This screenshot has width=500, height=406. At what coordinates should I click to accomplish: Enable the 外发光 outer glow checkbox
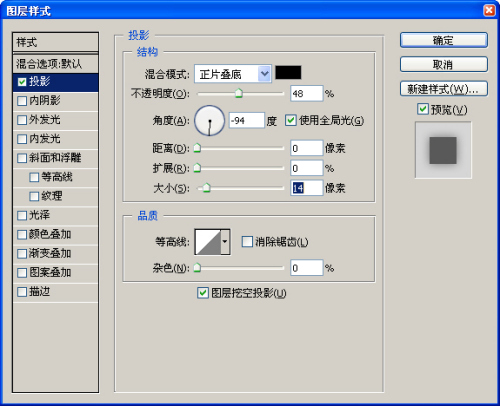tap(22, 120)
